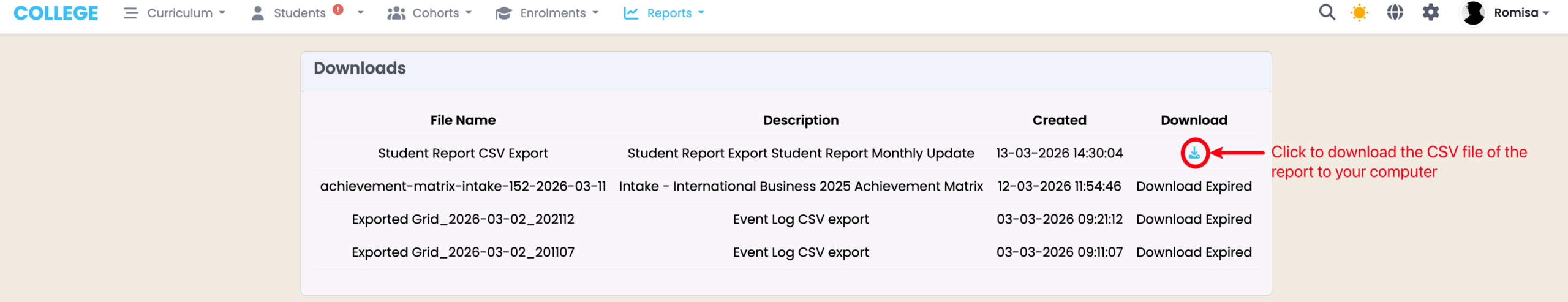Screen dimensions: 1568x302
Task: Open the Romisa user account dropdown
Action: click(1521, 13)
